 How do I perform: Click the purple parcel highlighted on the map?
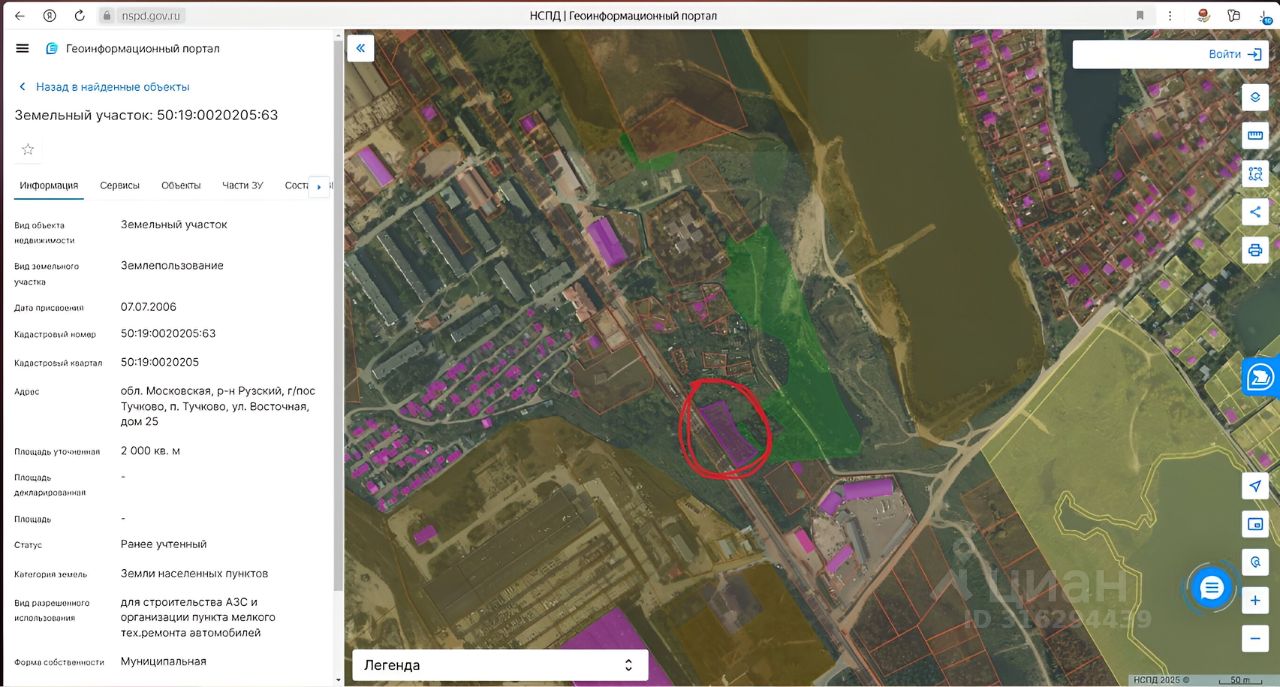tap(729, 432)
